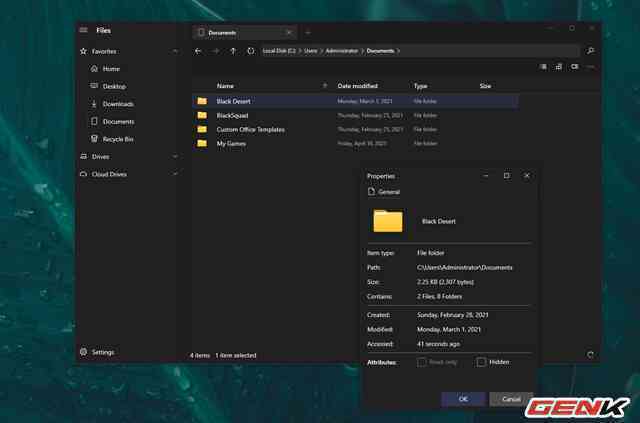Close the Documents tab
Screen dimensions: 640x423
coord(289,32)
